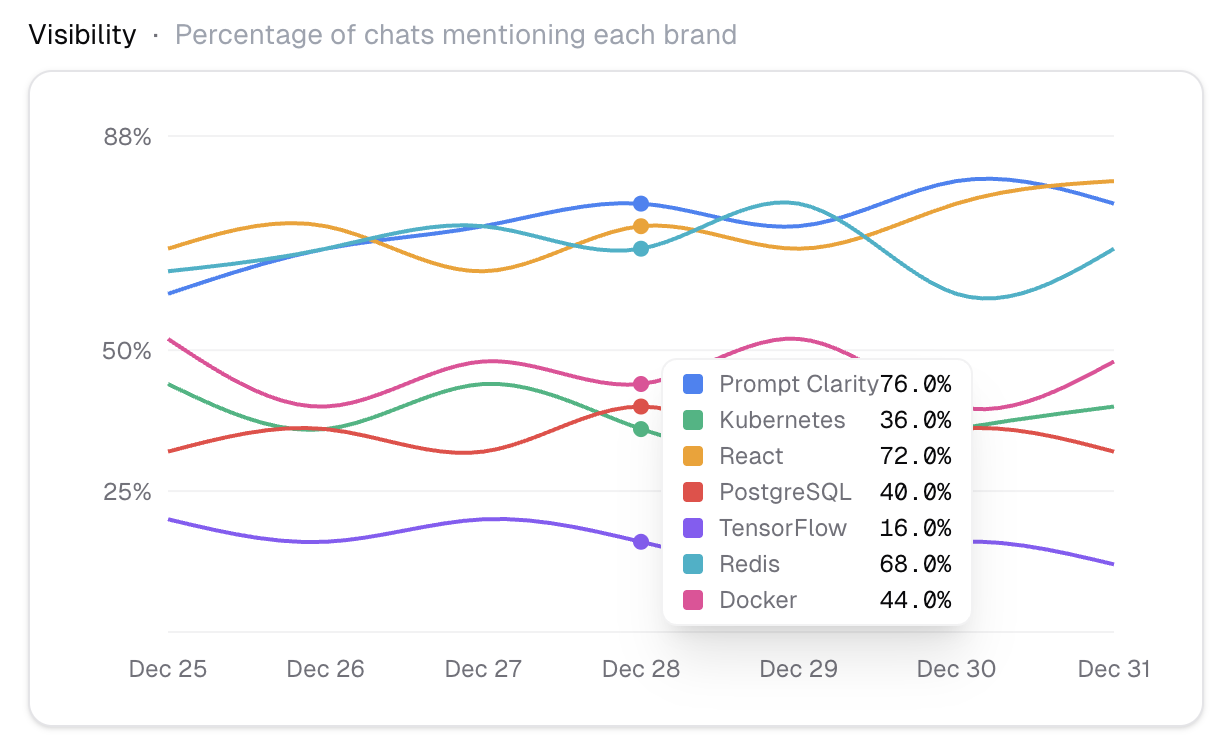Click the purple TensorFlow data point marker

(641, 542)
